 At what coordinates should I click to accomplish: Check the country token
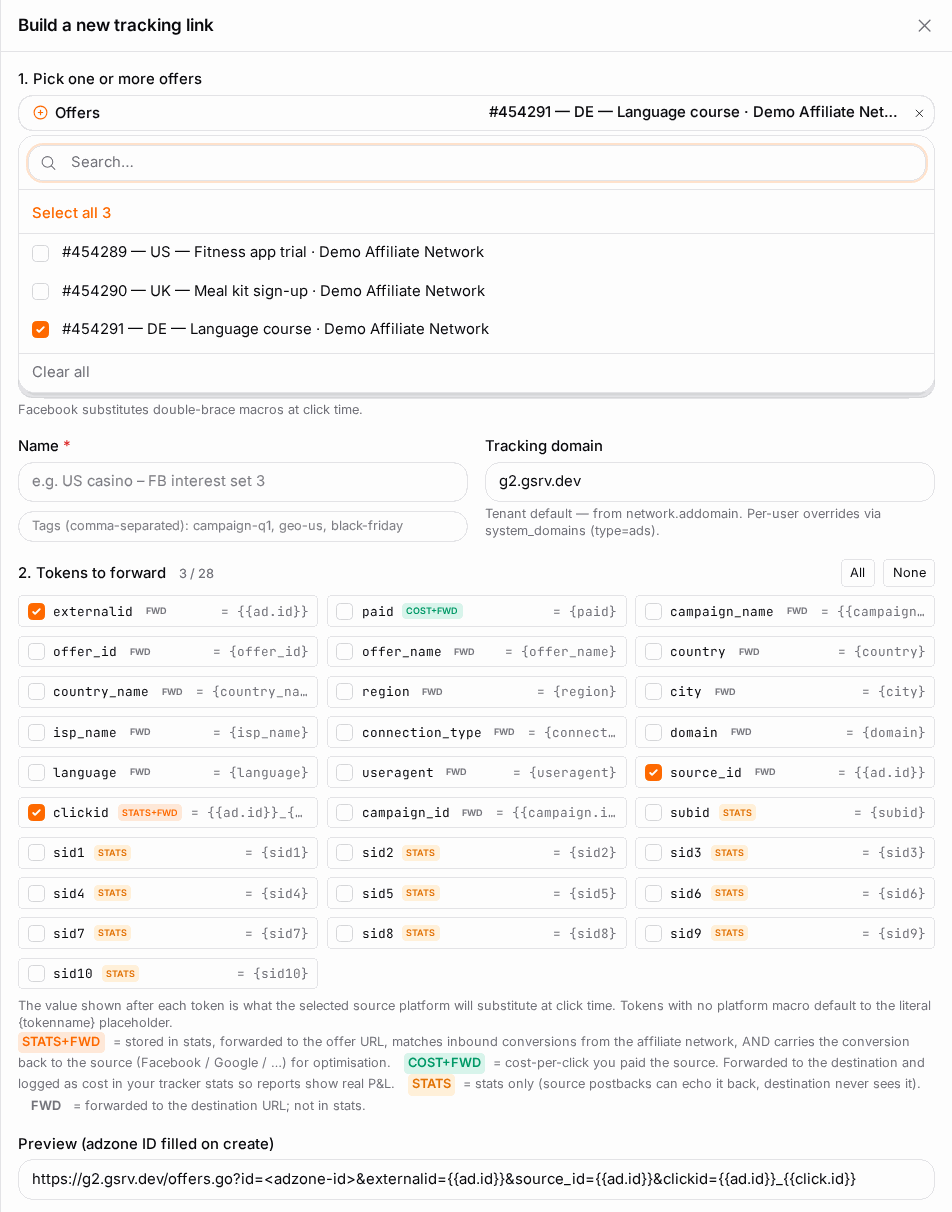653,652
